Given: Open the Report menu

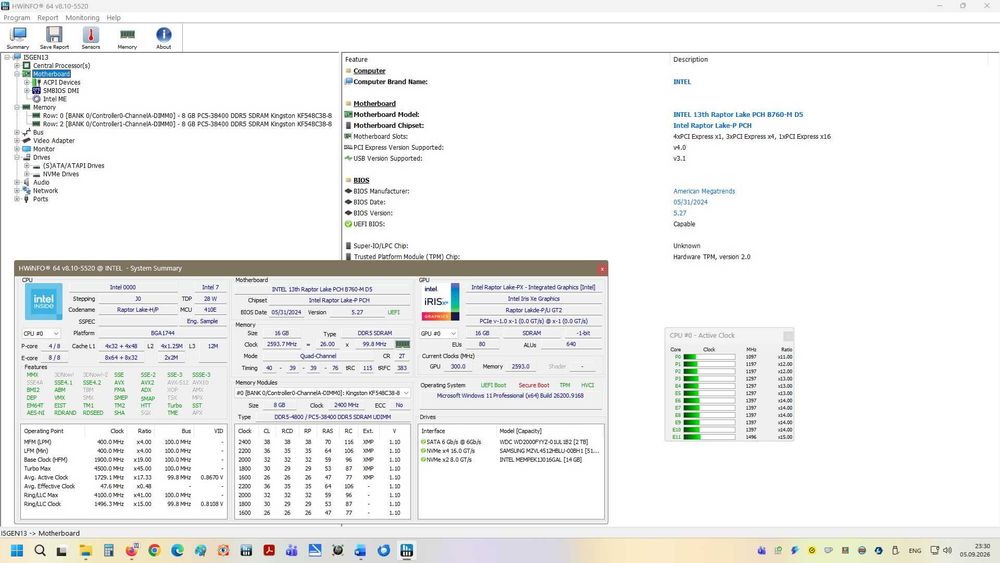Looking at the screenshot, I should coord(48,18).
